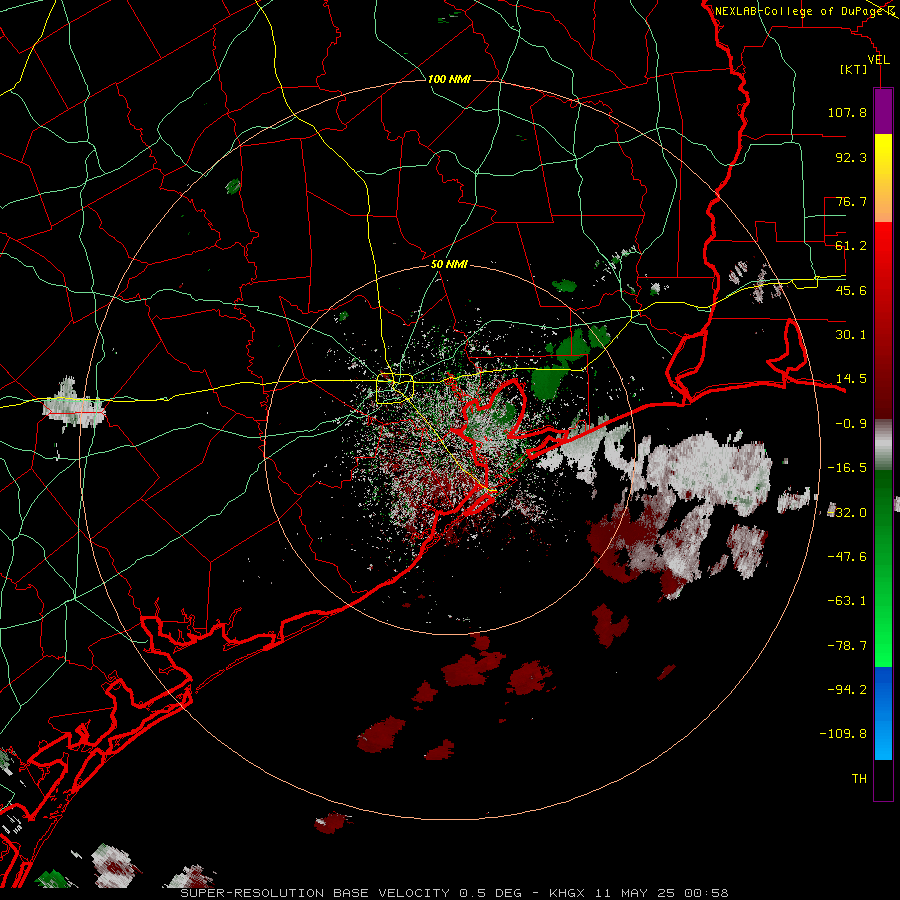Click the bright blue segment of color bar
The width and height of the screenshot is (900, 900).
click(x=883, y=713)
